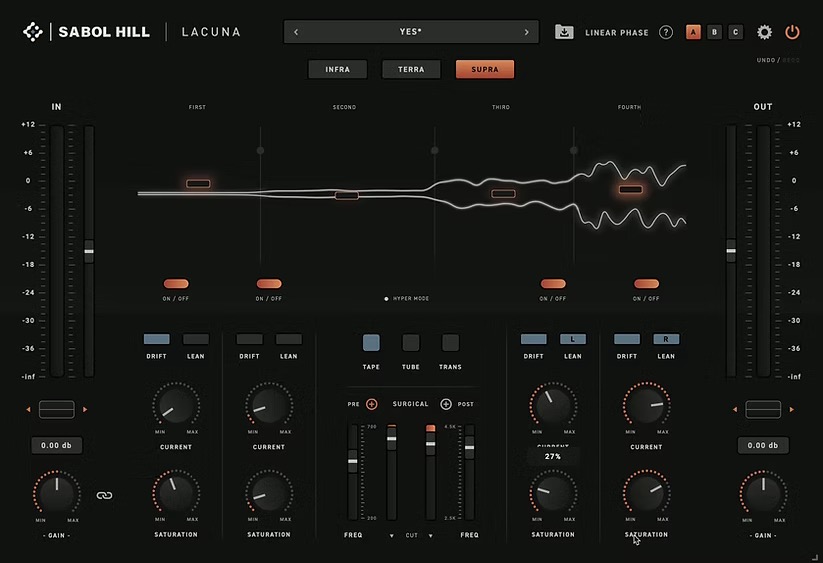Click the output meter mode box
Image resolution: width=823 pixels, height=563 pixels.
point(763,409)
